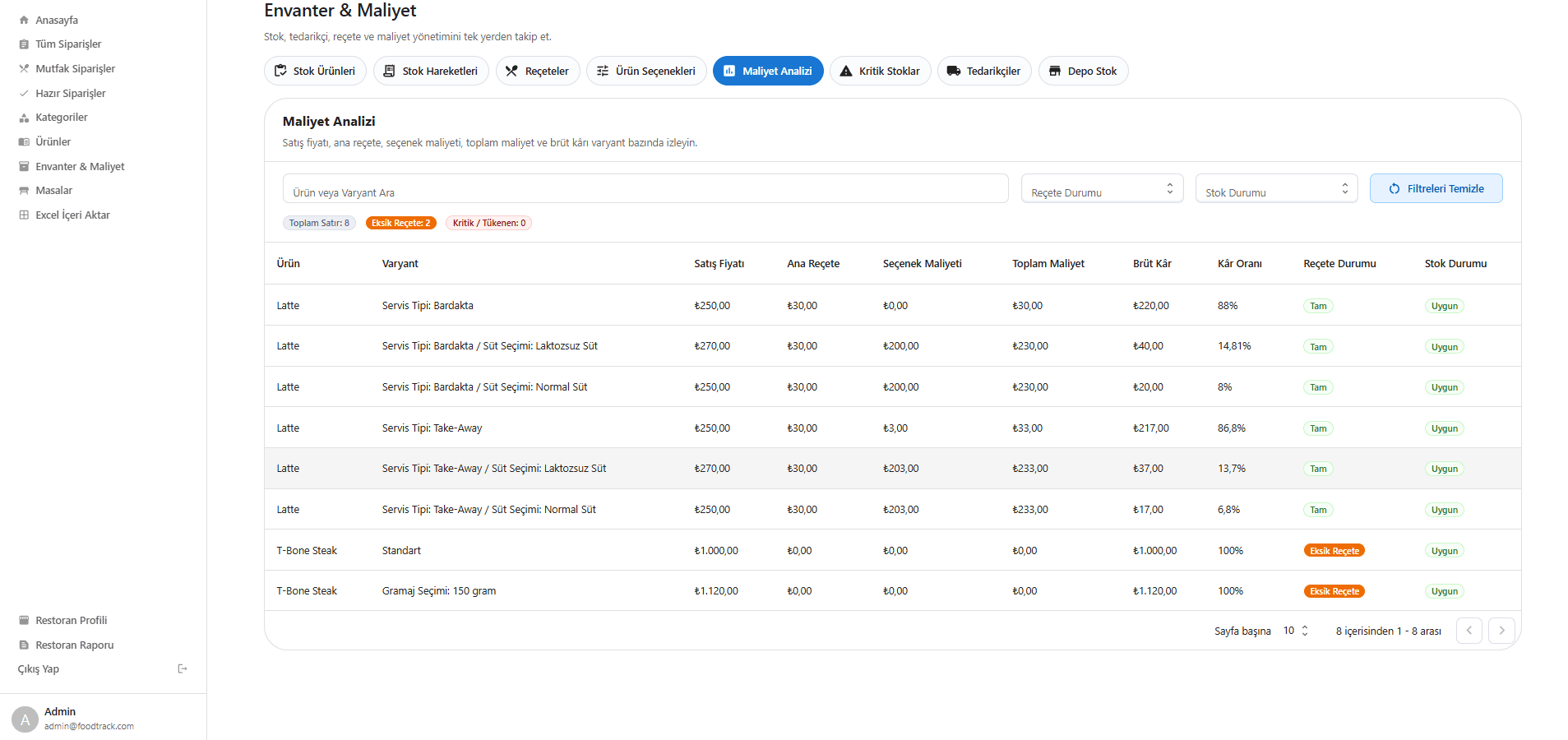Click the Tam badge in the Latte Bardakta row
The height and width of the screenshot is (740, 1568).
click(x=1318, y=306)
